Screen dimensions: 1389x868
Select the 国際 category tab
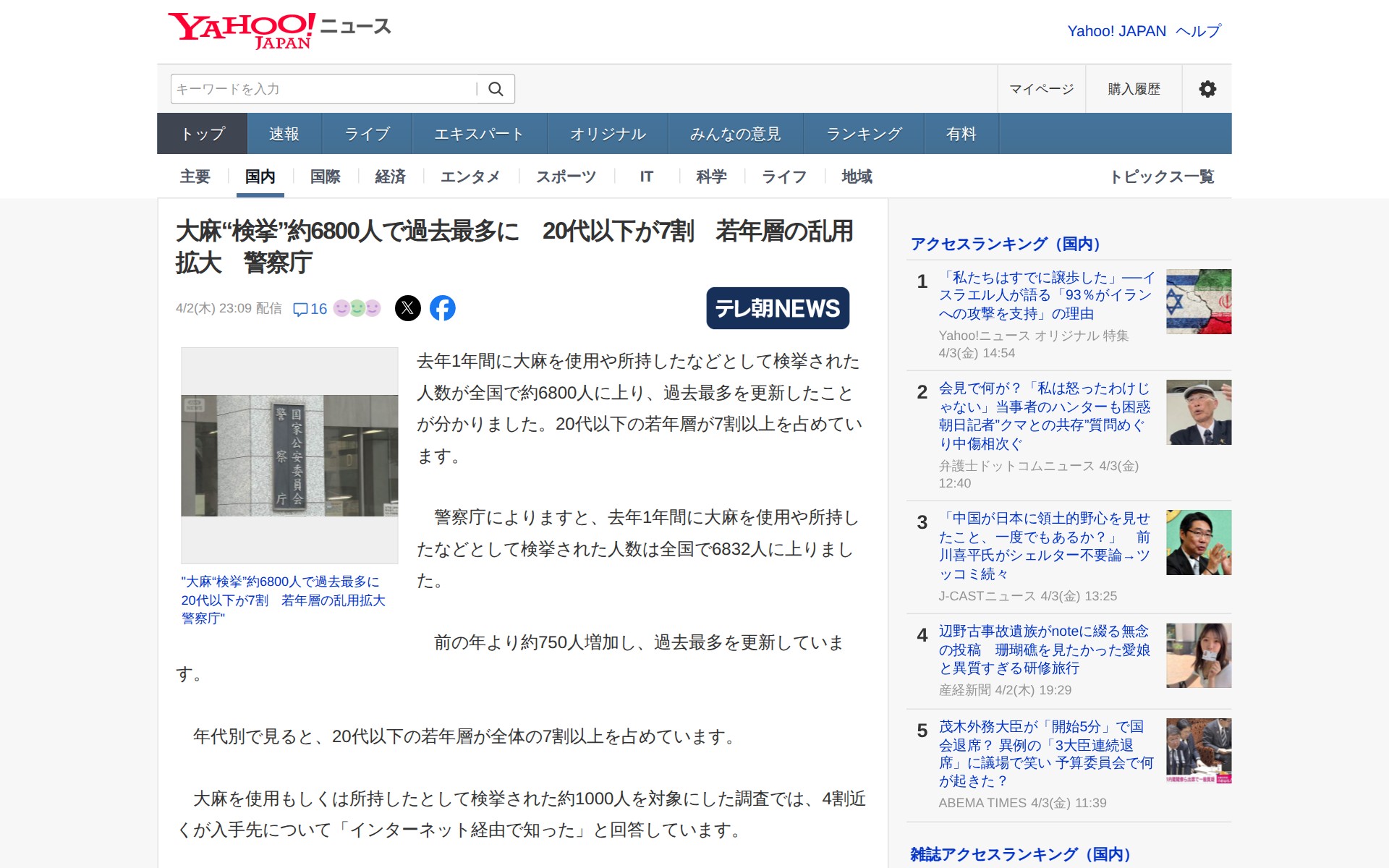click(x=325, y=176)
